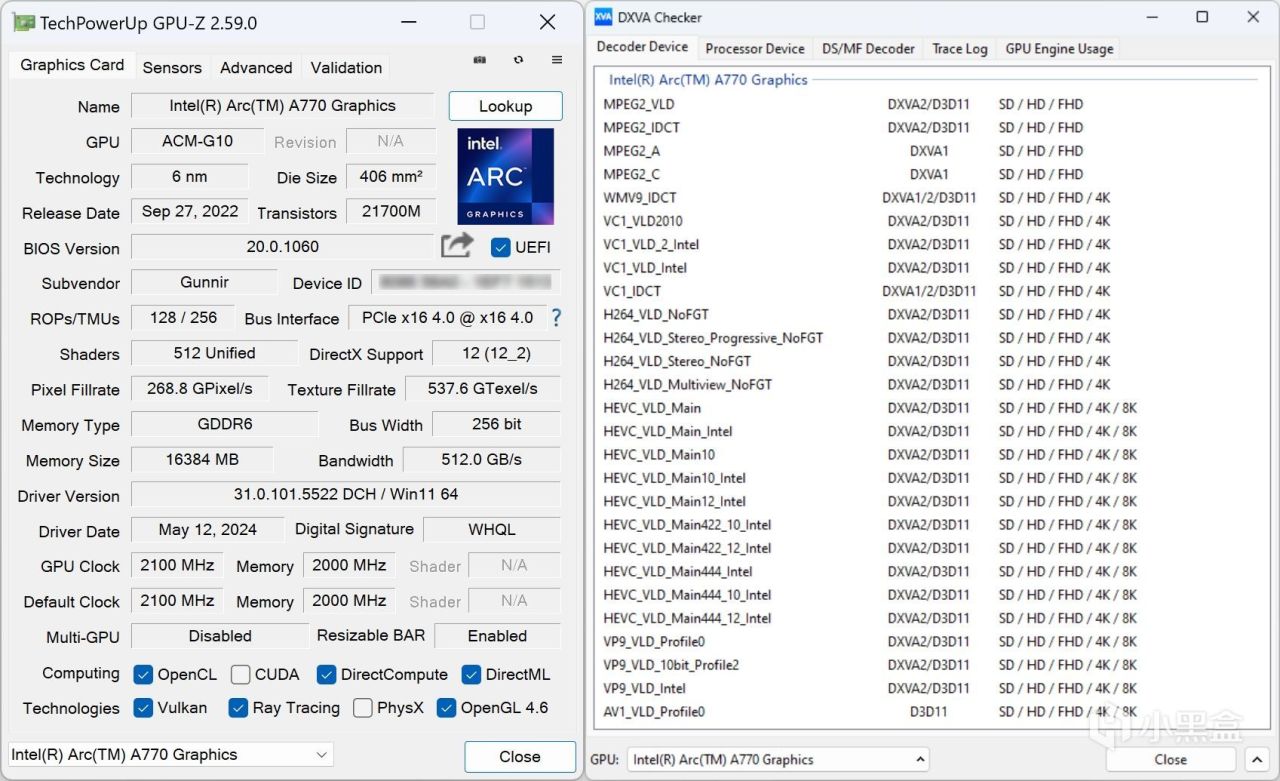Click the Multi-GPU value "Disabled"
The width and height of the screenshot is (1280, 781).
220,636
